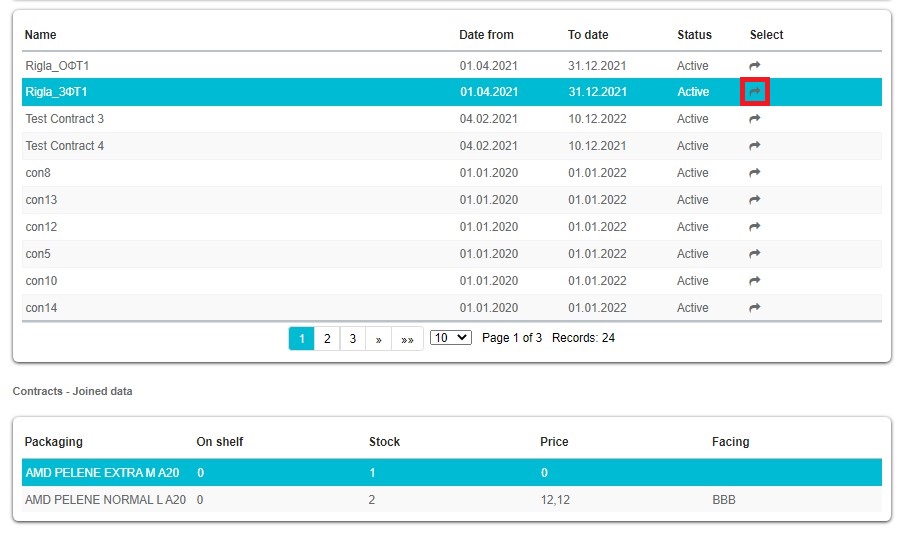Click the Date from column header
Screen dimensions: 901x545
click(486, 35)
